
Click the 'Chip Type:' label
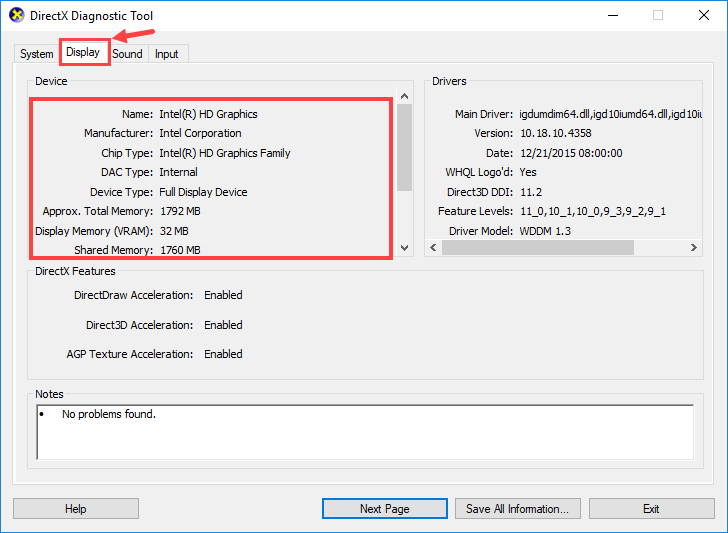127,153
